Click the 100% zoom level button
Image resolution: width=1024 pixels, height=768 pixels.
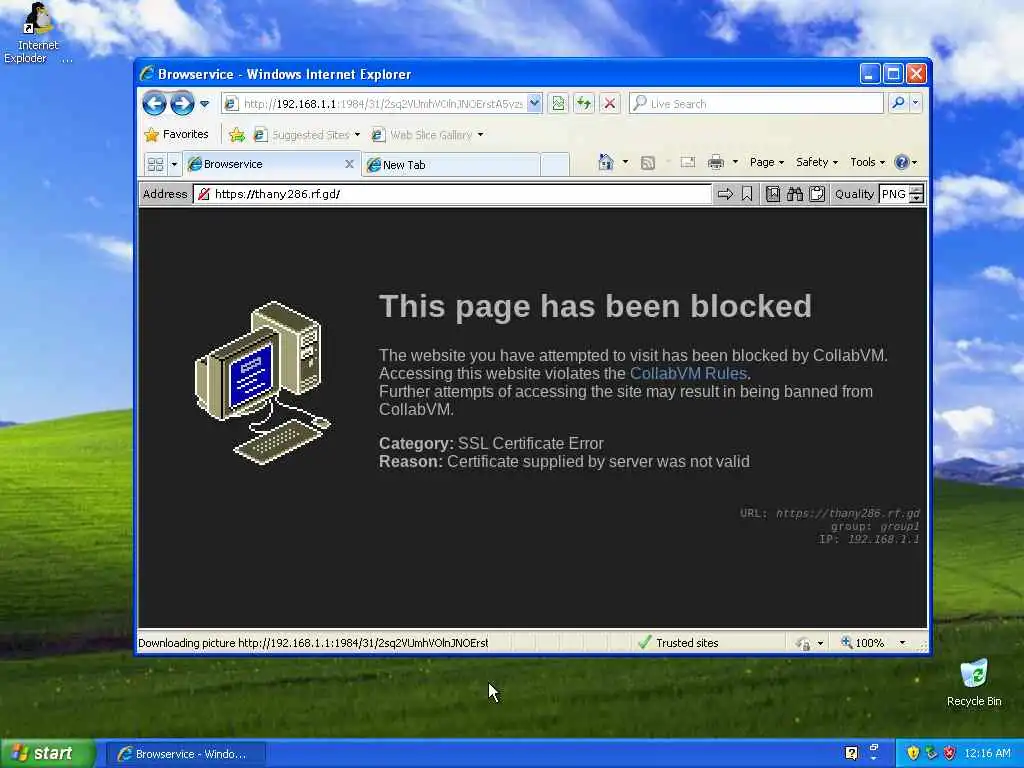click(863, 643)
